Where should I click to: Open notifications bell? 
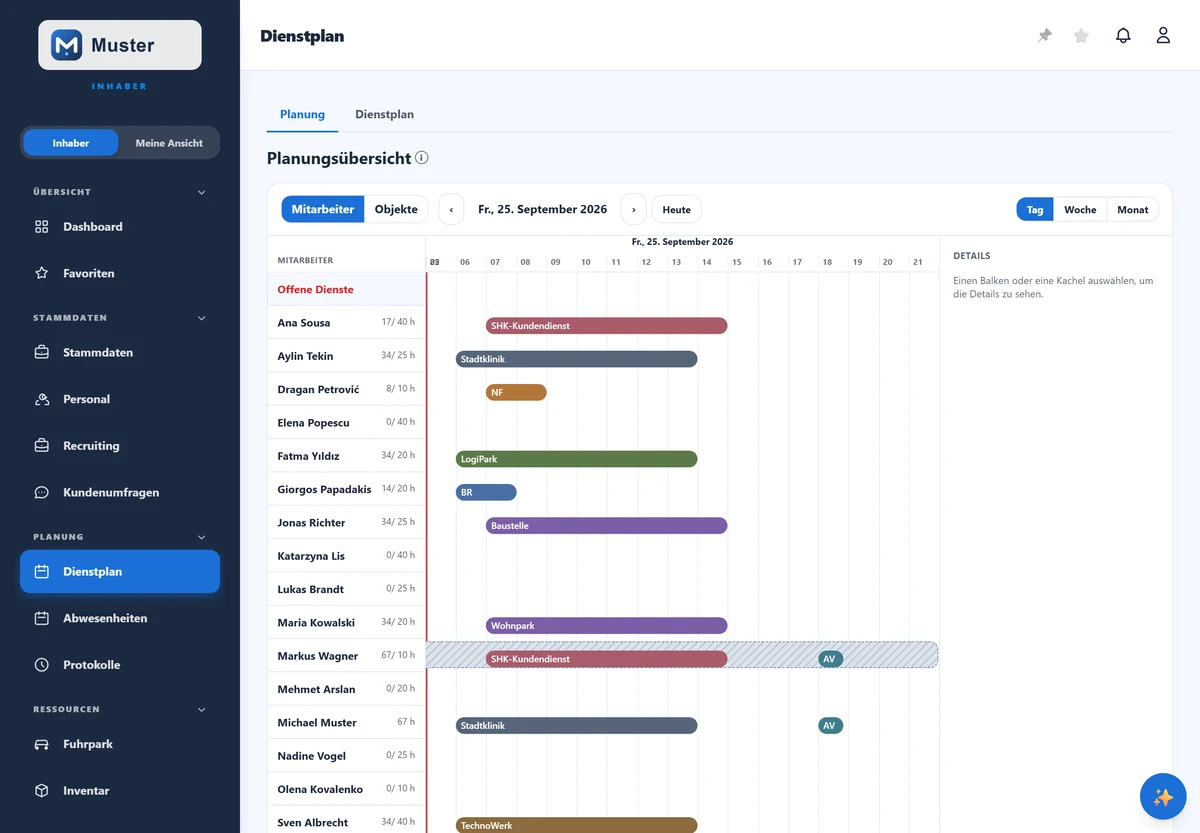tap(1123, 36)
